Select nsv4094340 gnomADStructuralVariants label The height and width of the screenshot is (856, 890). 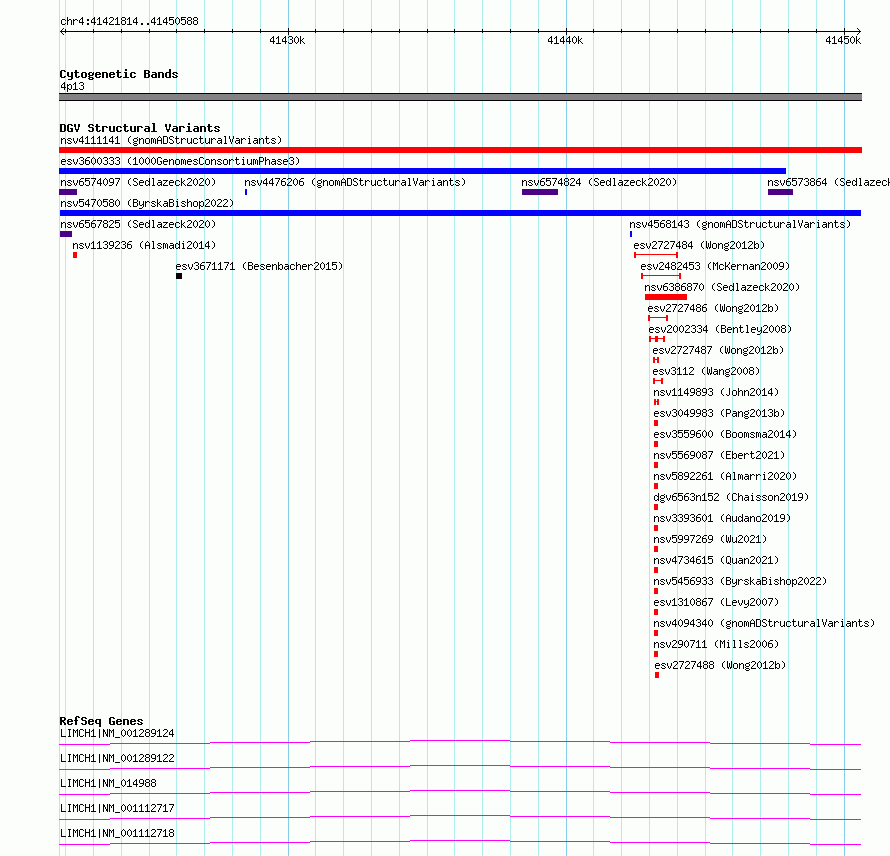(x=764, y=623)
